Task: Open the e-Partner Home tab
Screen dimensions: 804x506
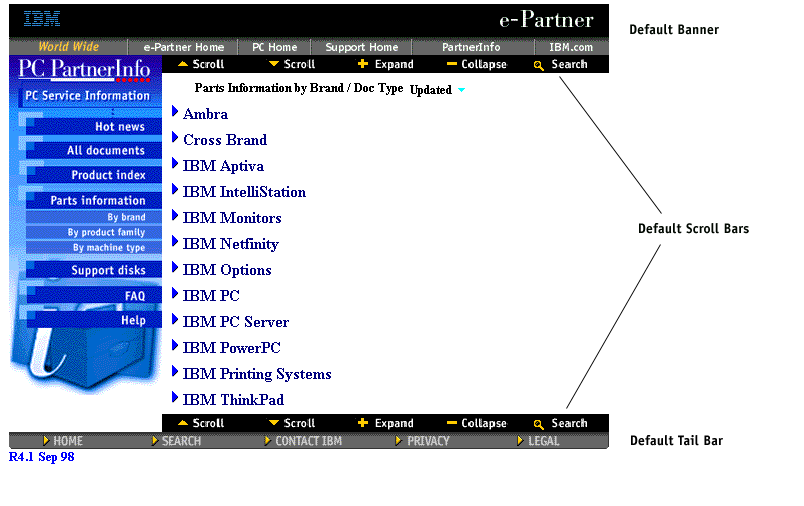Action: coord(183,47)
